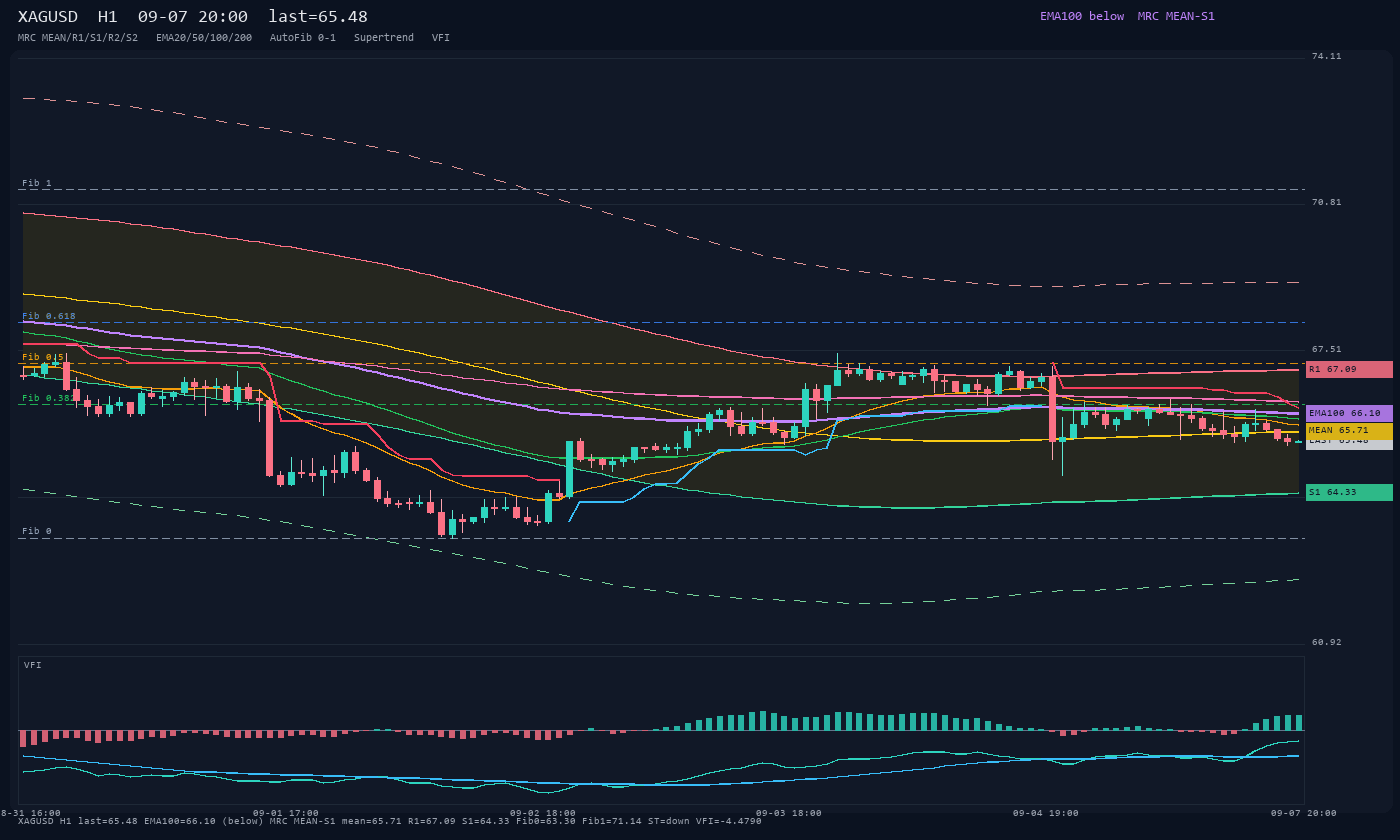Click the 09-02 18:00 time axis label

[x=543, y=813]
